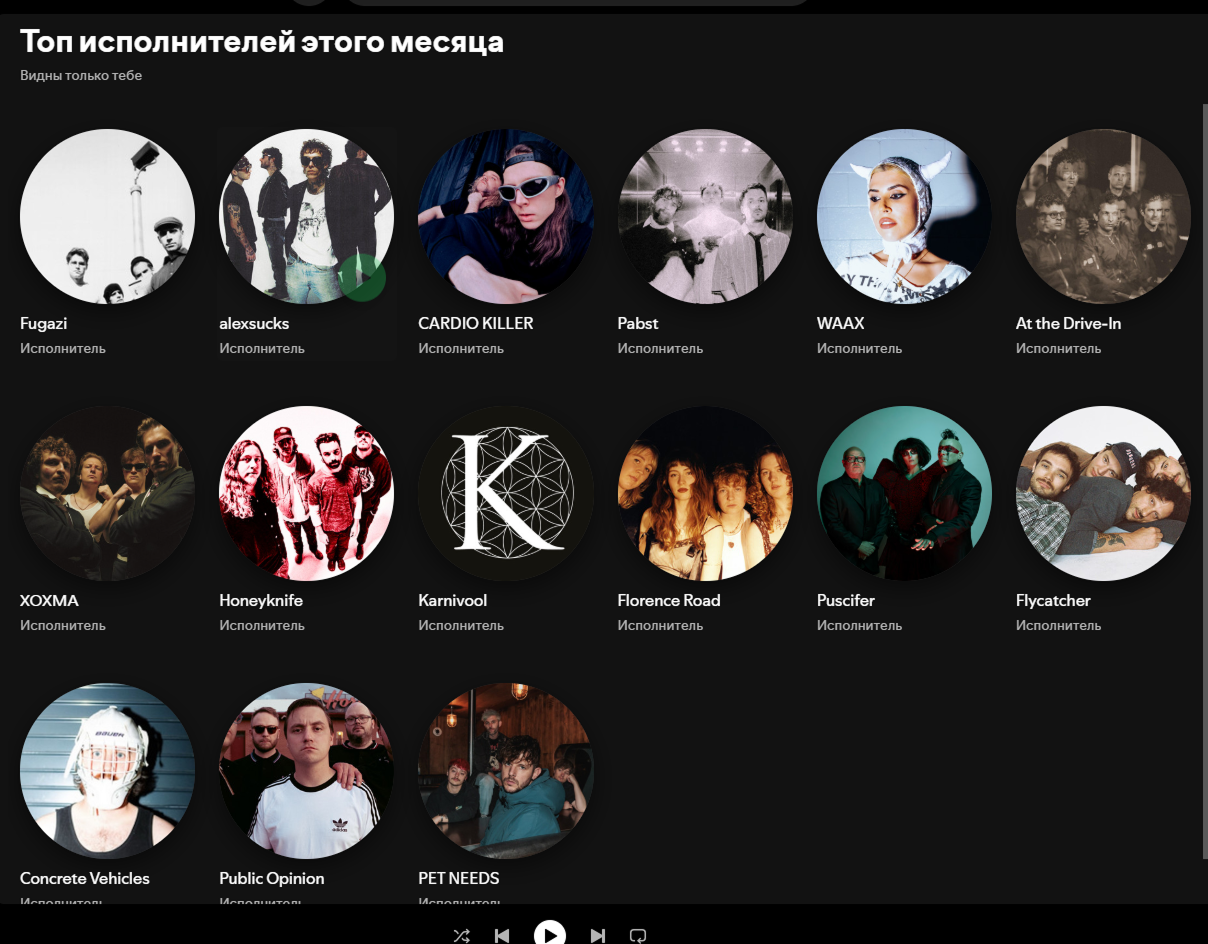Open the At the Drive-In artist photo
The width and height of the screenshot is (1208, 944).
(1103, 216)
